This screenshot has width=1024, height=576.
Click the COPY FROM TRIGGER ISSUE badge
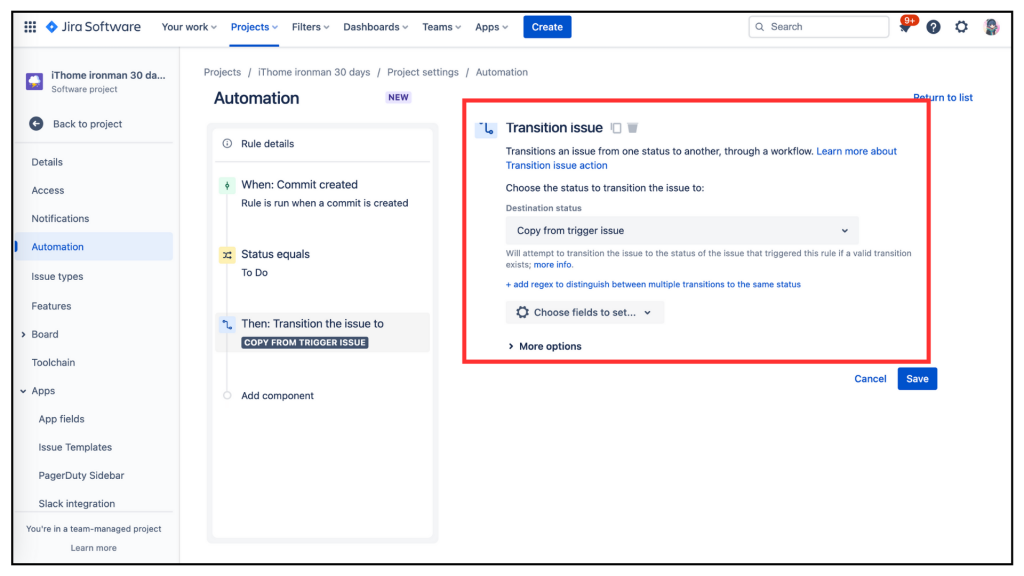click(304, 342)
